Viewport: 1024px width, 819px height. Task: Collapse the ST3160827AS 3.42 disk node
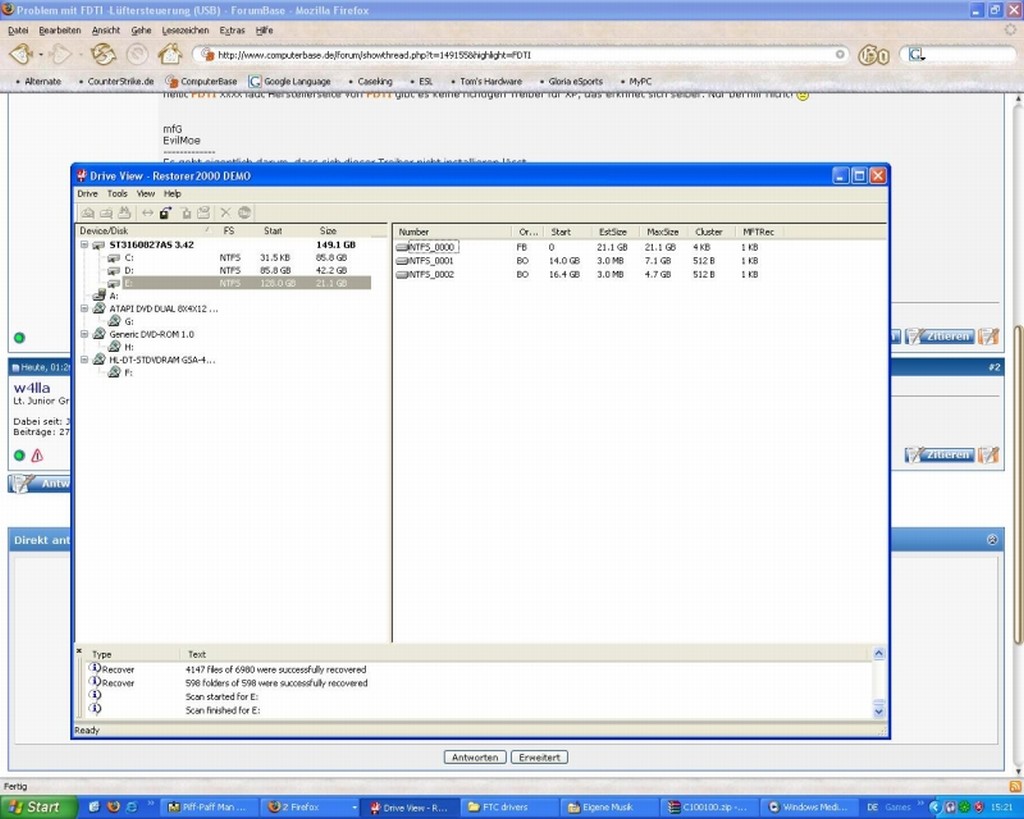84,245
